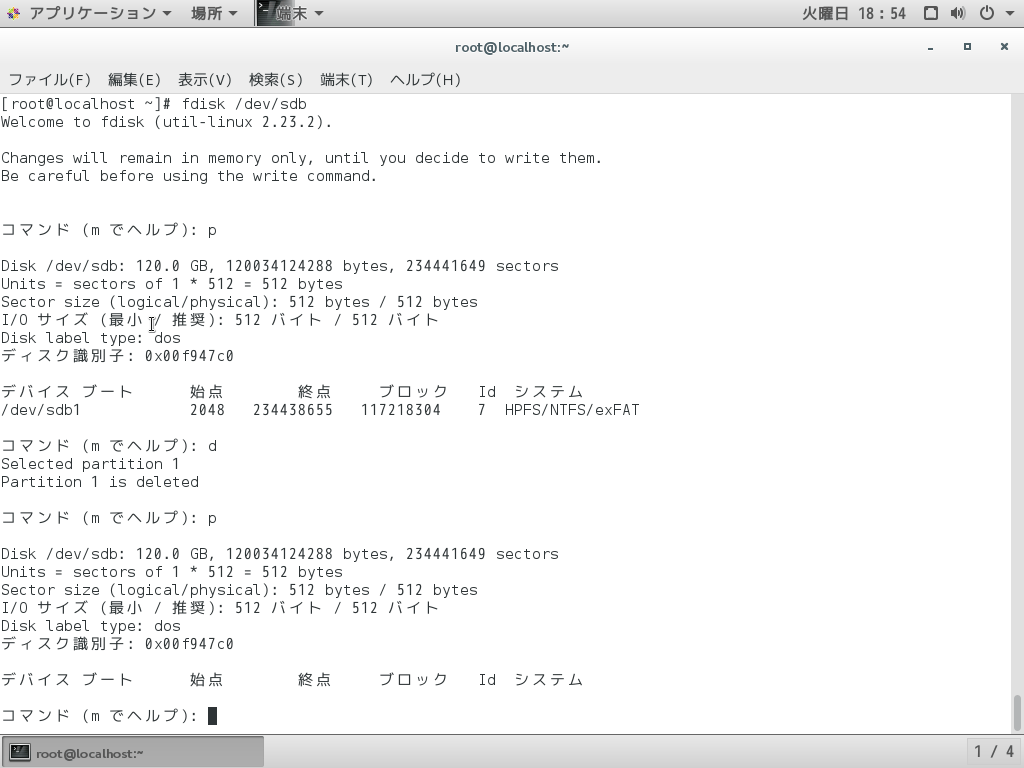Click the network icon in the system tray

[x=929, y=13]
